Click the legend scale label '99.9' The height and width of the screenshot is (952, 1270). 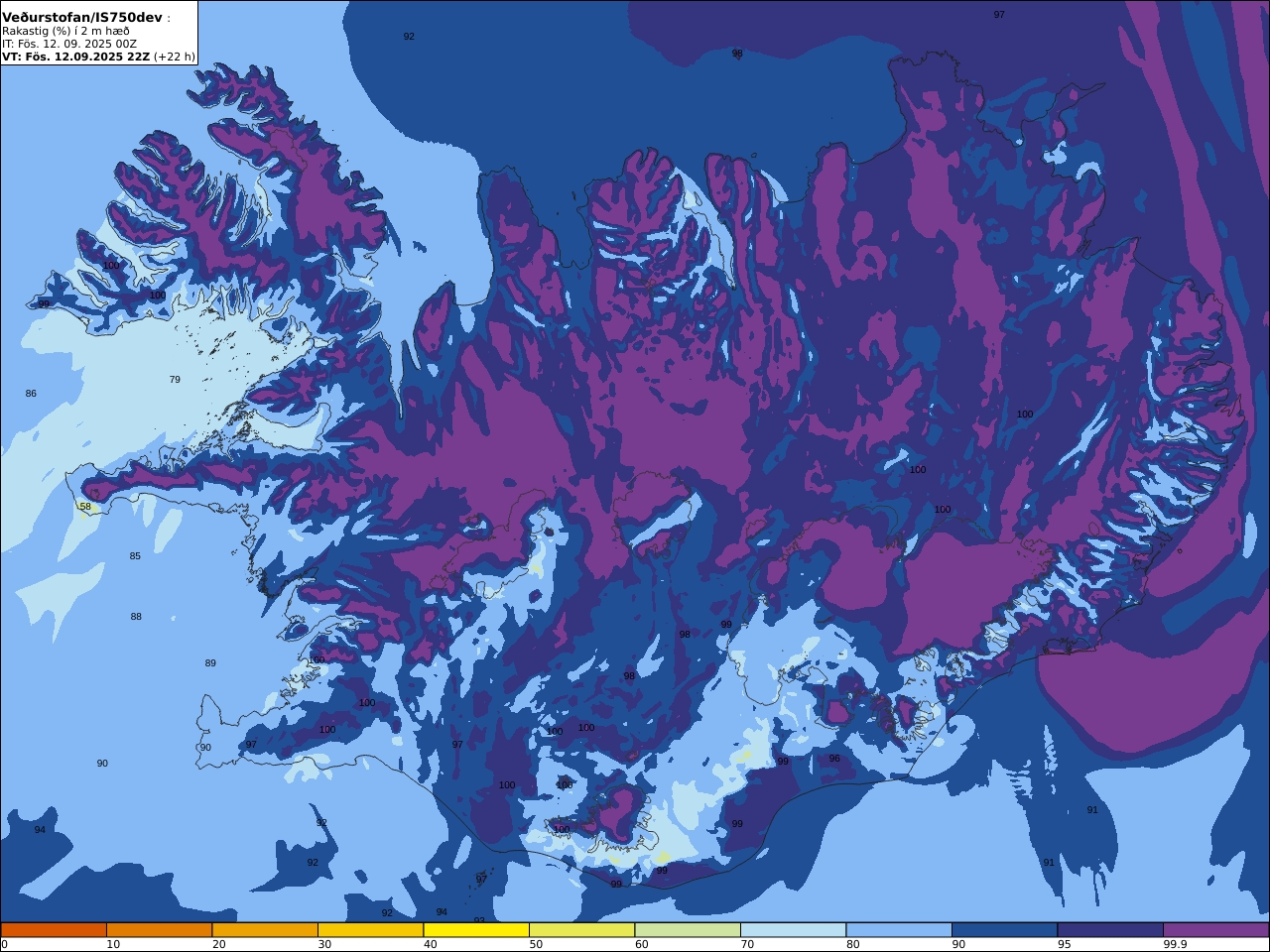[1176, 944]
